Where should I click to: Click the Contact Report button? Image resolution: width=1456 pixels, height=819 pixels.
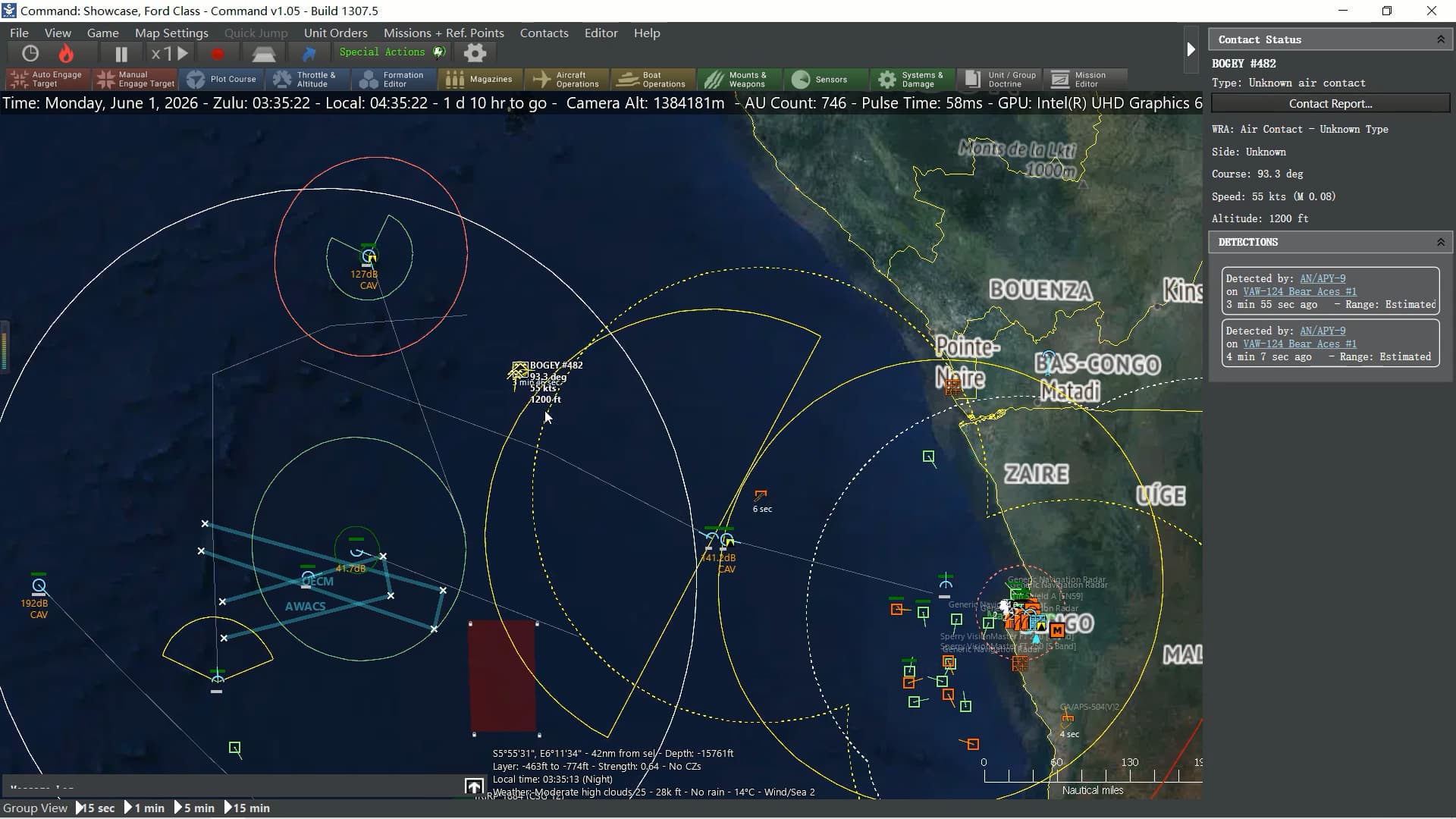[x=1330, y=104]
